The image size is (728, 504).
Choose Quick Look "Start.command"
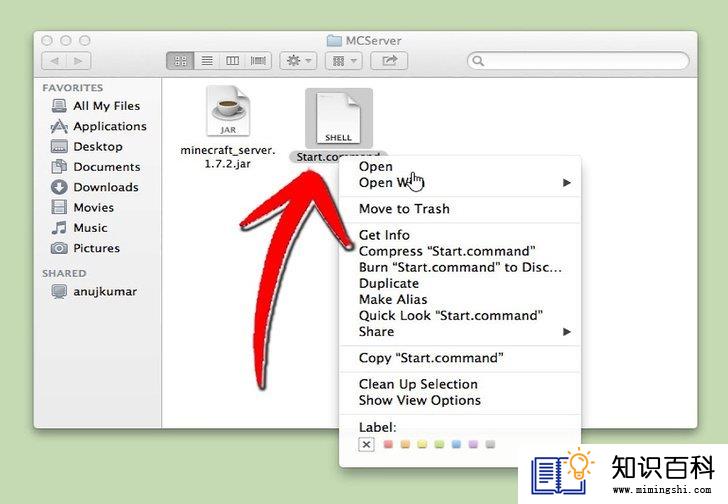pyautogui.click(x=450, y=316)
